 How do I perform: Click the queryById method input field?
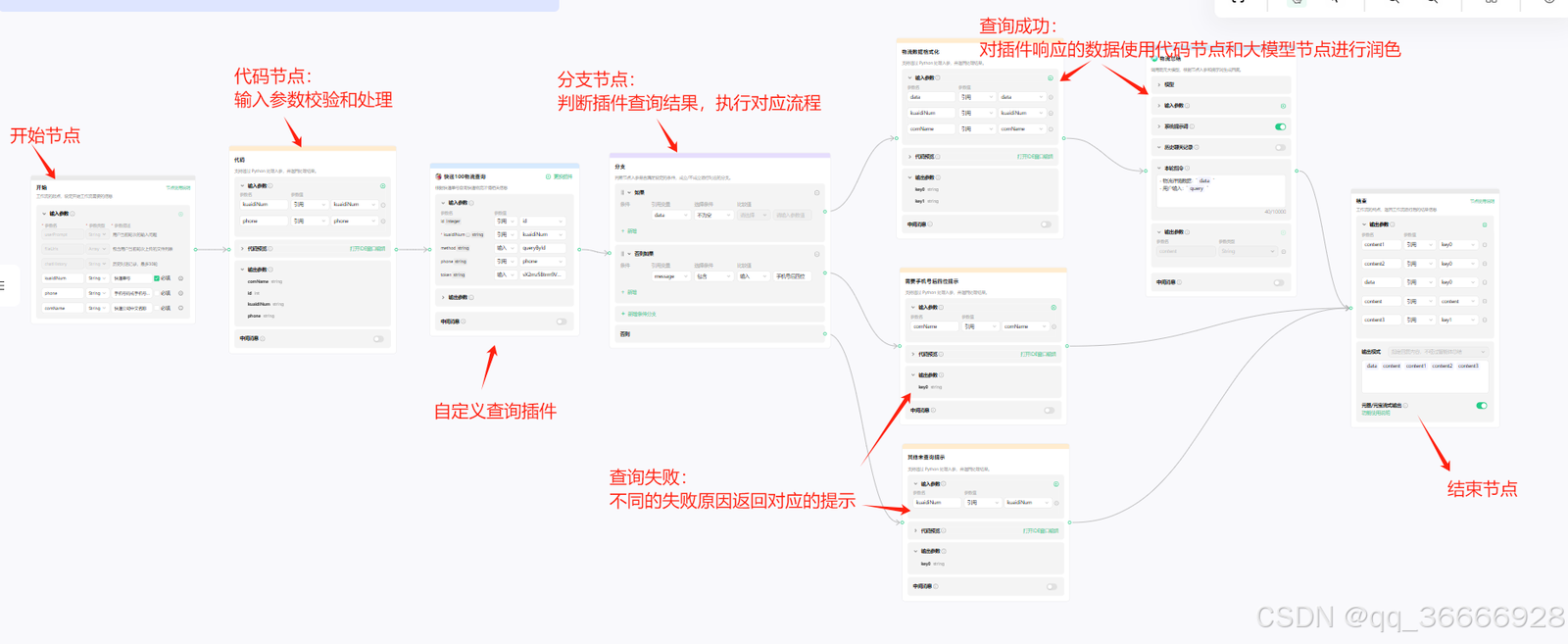[x=541, y=248]
